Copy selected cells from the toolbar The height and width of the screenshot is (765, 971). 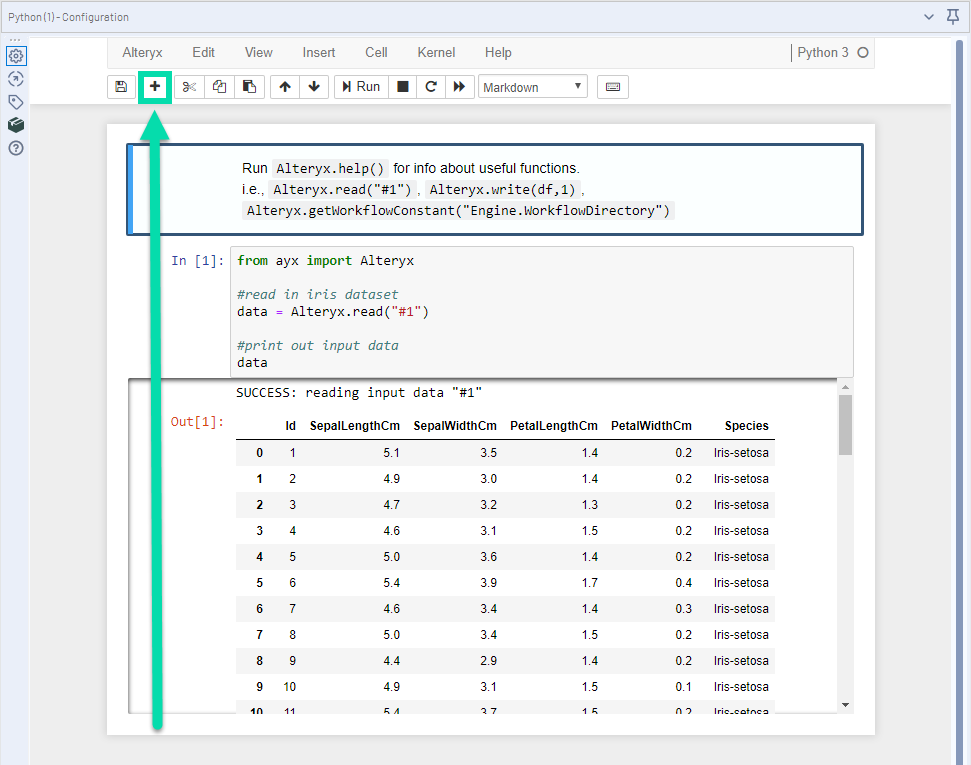[219, 87]
